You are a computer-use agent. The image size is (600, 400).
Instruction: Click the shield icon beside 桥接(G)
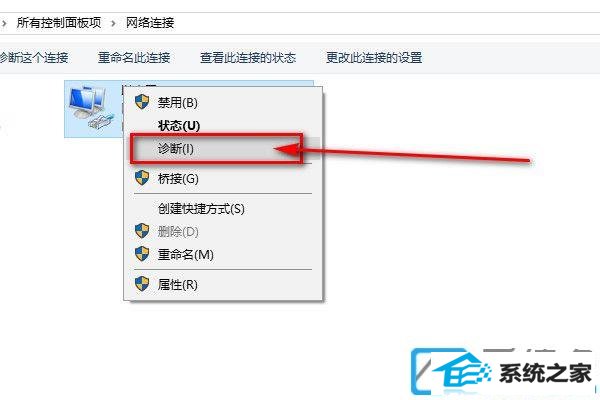(142, 178)
